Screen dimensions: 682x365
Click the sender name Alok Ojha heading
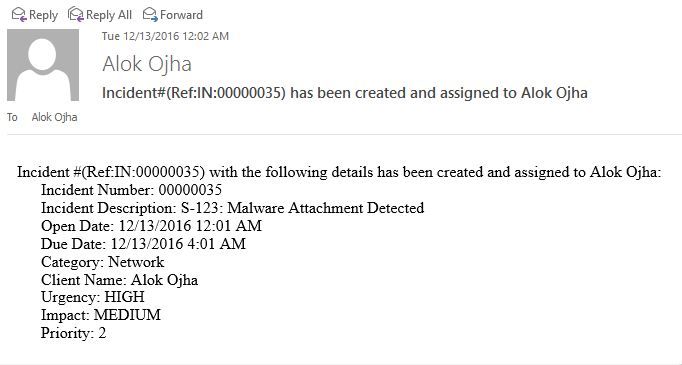coord(147,64)
